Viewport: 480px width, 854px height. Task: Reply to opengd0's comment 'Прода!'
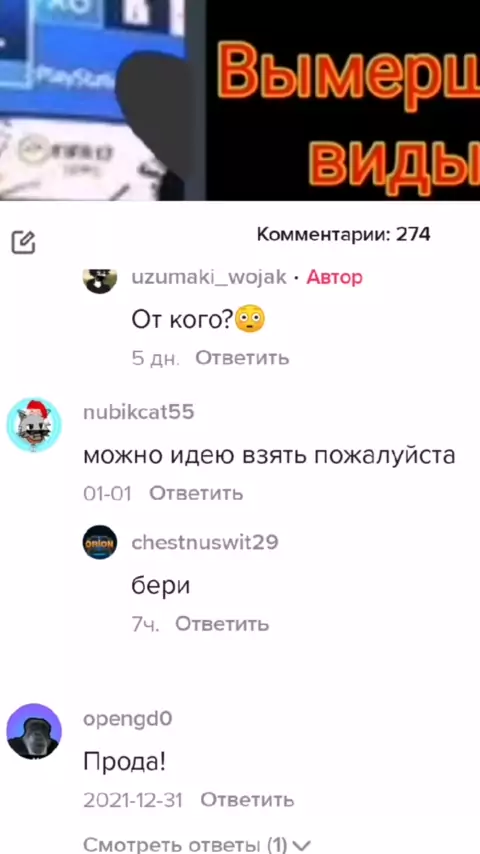tap(247, 800)
